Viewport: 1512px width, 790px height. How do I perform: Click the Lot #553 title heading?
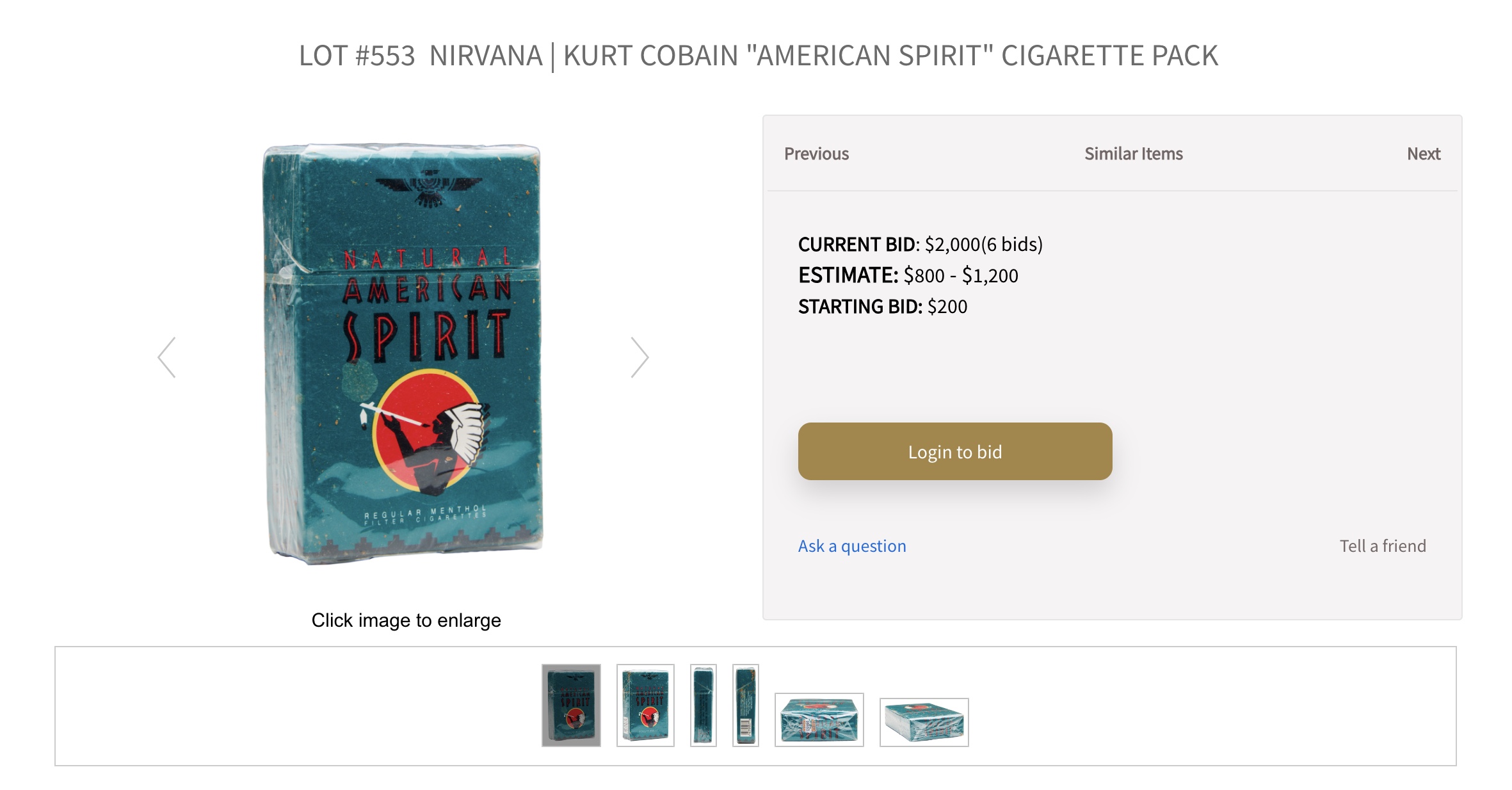[x=759, y=56]
